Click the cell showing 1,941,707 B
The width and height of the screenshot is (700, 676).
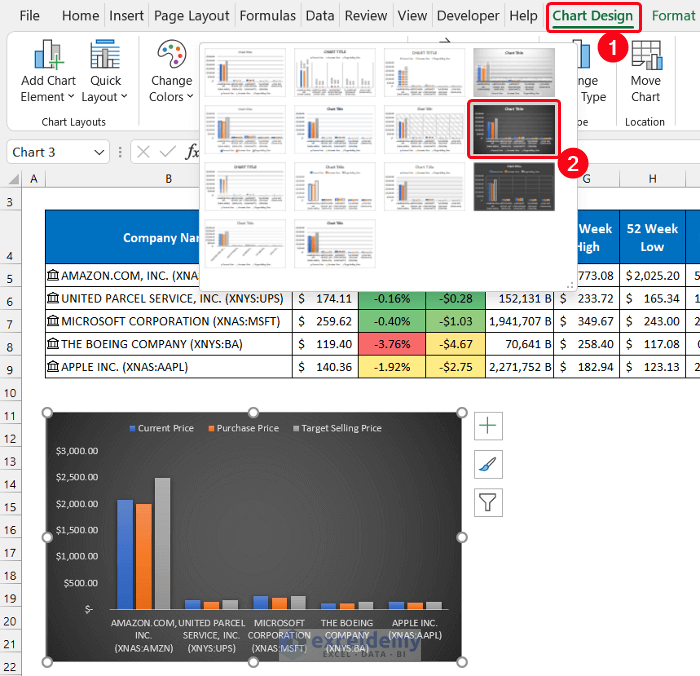coord(520,321)
